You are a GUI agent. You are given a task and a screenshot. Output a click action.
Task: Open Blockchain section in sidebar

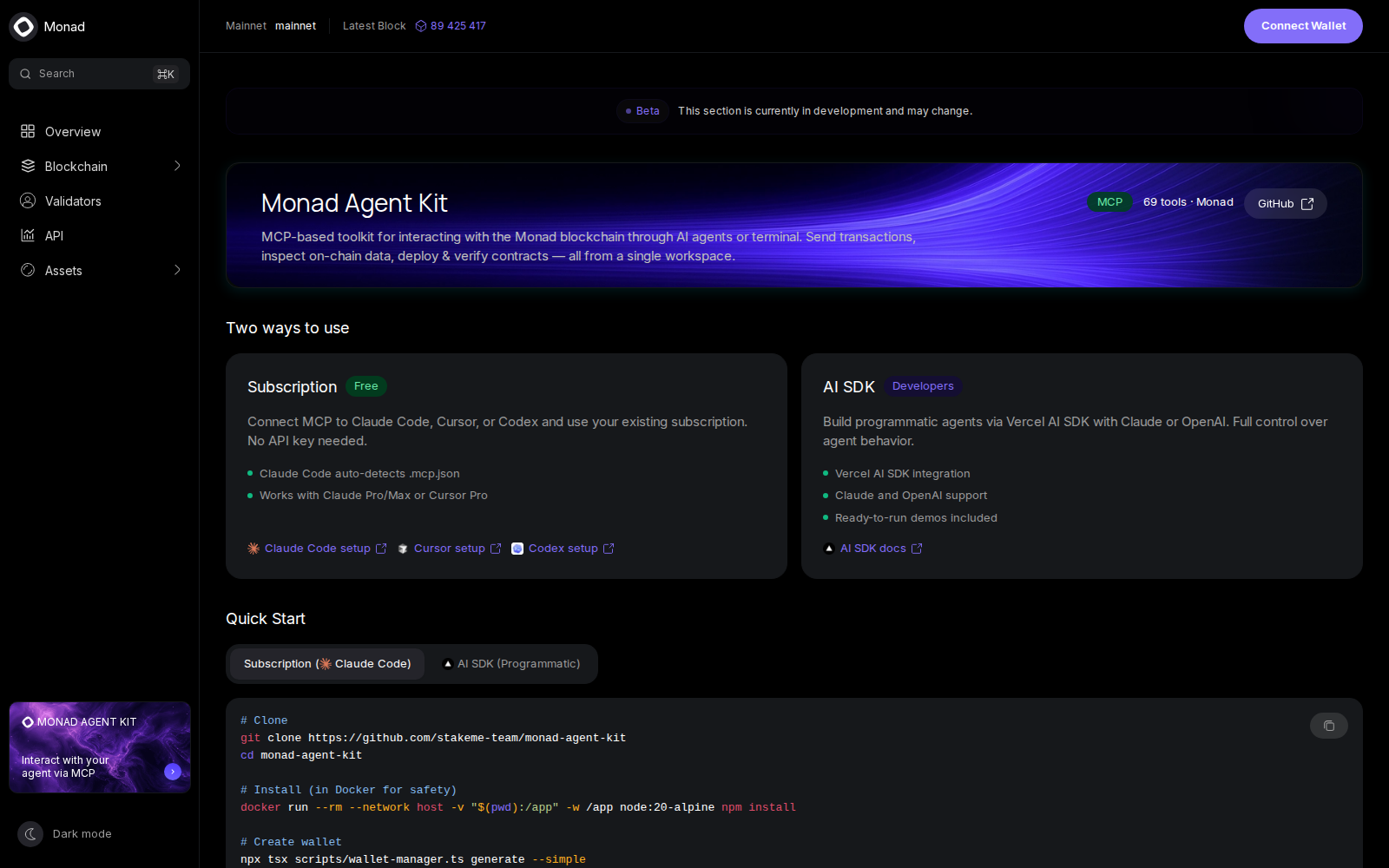(100, 166)
